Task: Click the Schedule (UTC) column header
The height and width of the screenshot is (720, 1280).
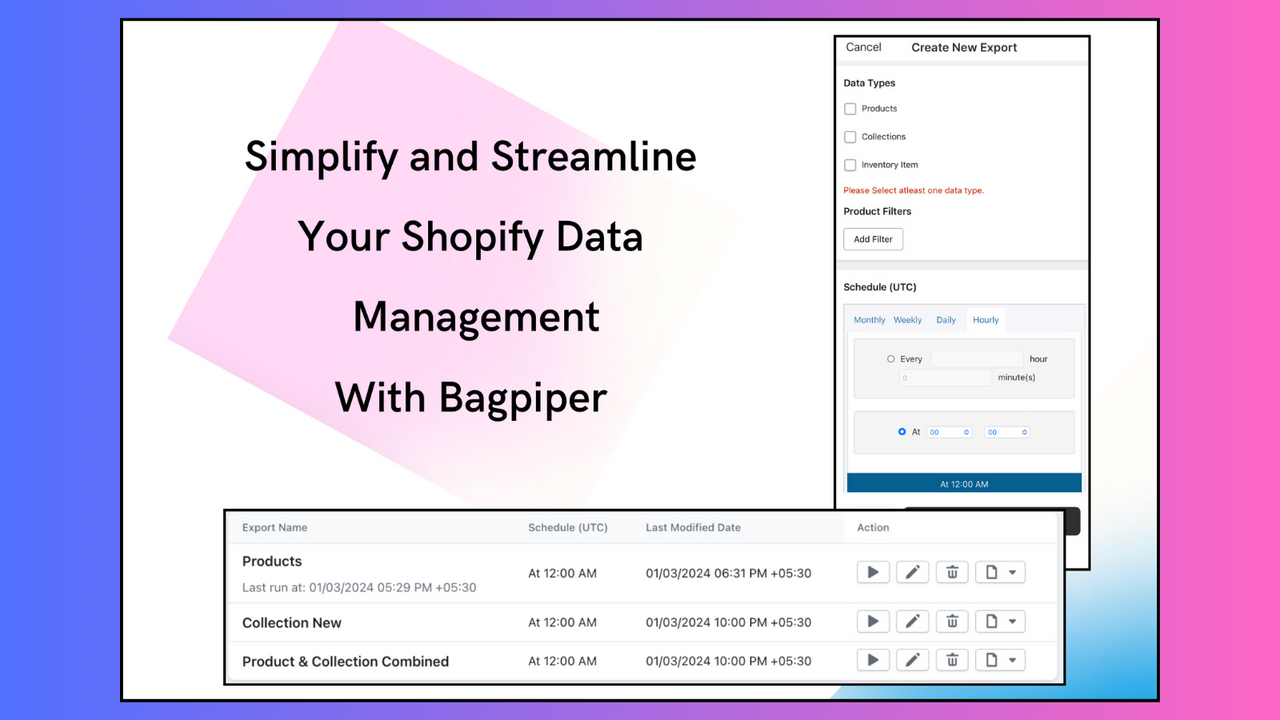Action: point(568,527)
